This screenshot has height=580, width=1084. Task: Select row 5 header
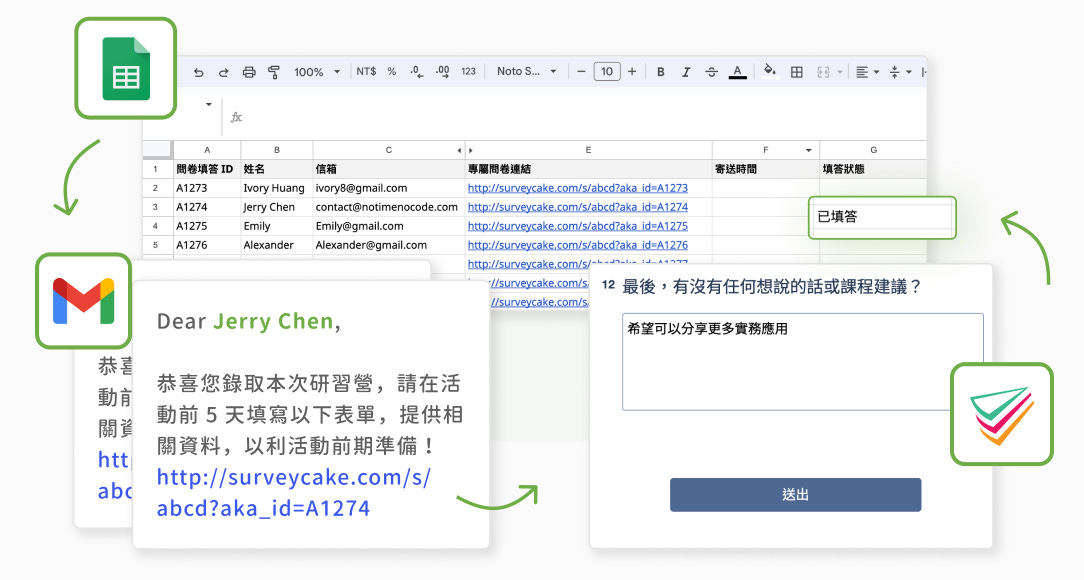[156, 245]
